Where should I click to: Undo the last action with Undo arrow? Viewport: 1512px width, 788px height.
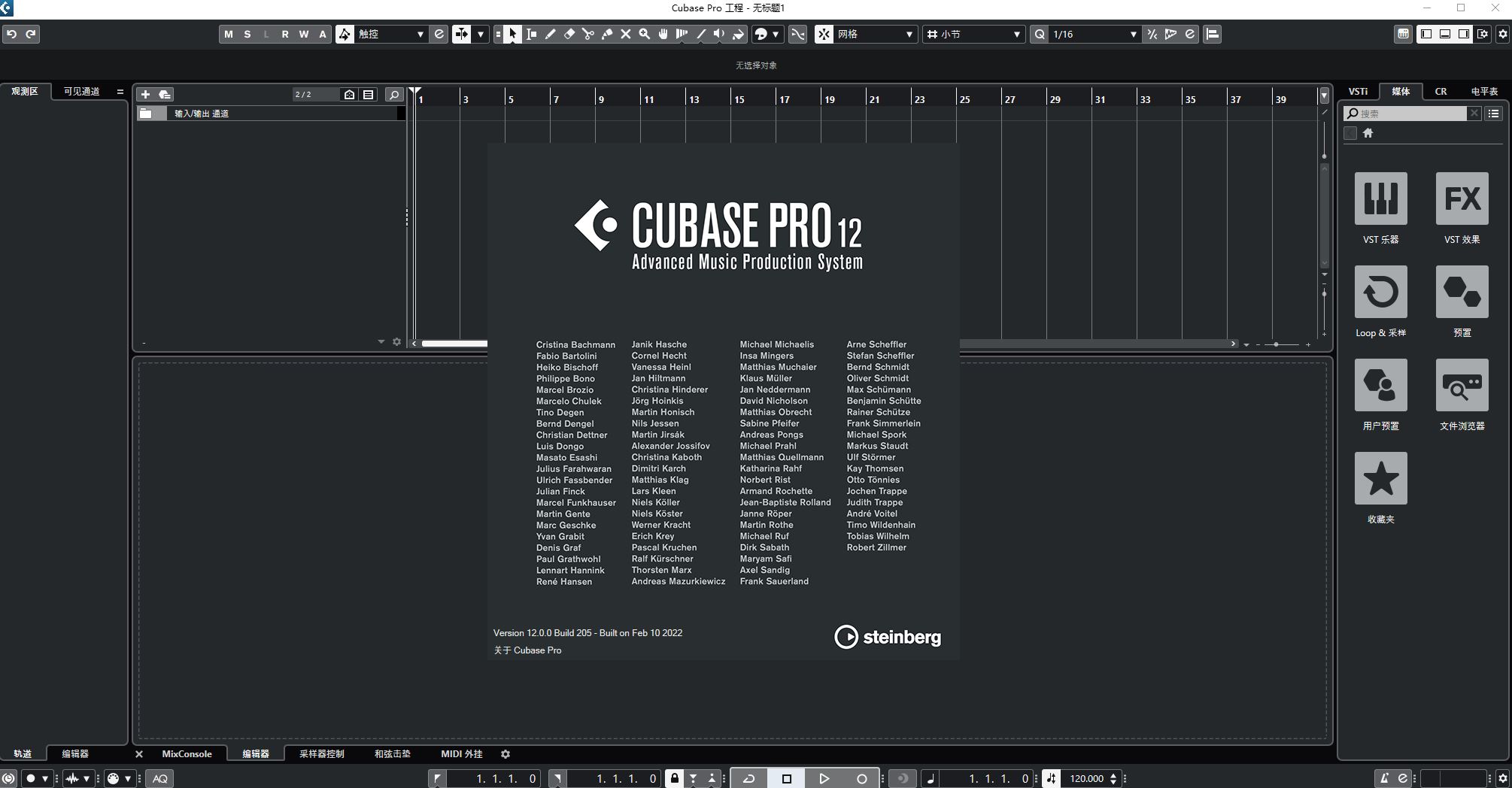point(12,34)
